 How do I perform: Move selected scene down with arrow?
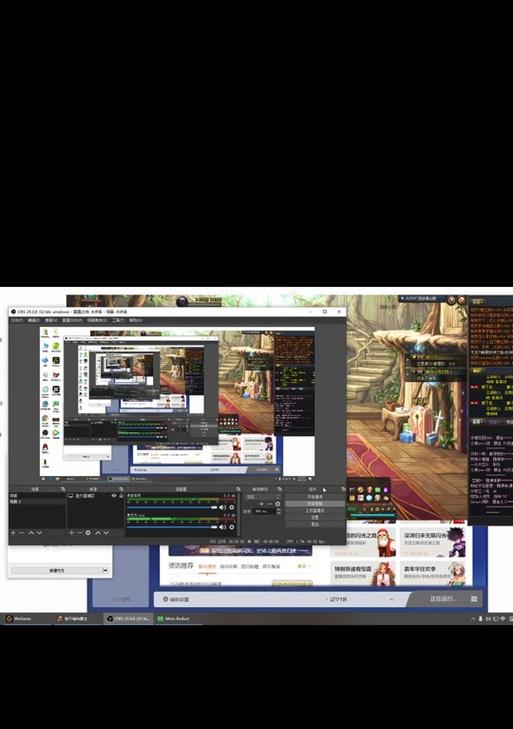coord(39,533)
